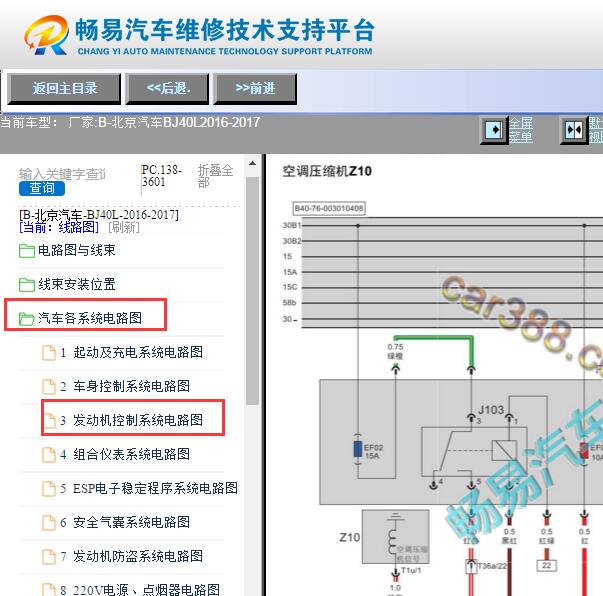
Task: Click the split-view arrows icon
Action: [x=573, y=130]
